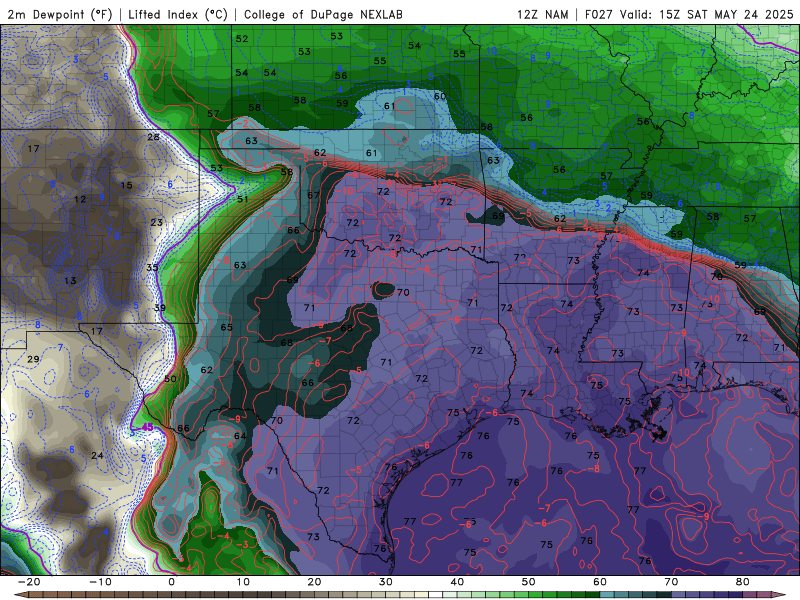Click the 20 tick label on color bar
Screen dimensions: 800x600
coord(314,582)
